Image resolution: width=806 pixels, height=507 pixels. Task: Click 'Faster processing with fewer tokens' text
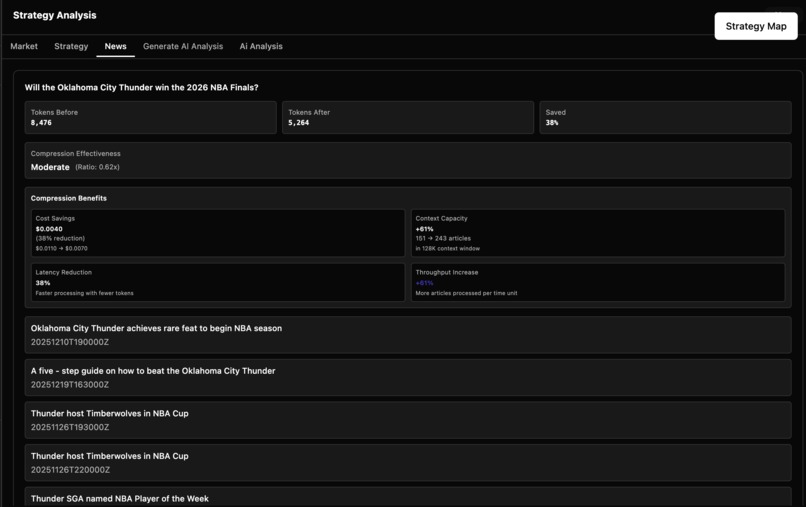84,293
